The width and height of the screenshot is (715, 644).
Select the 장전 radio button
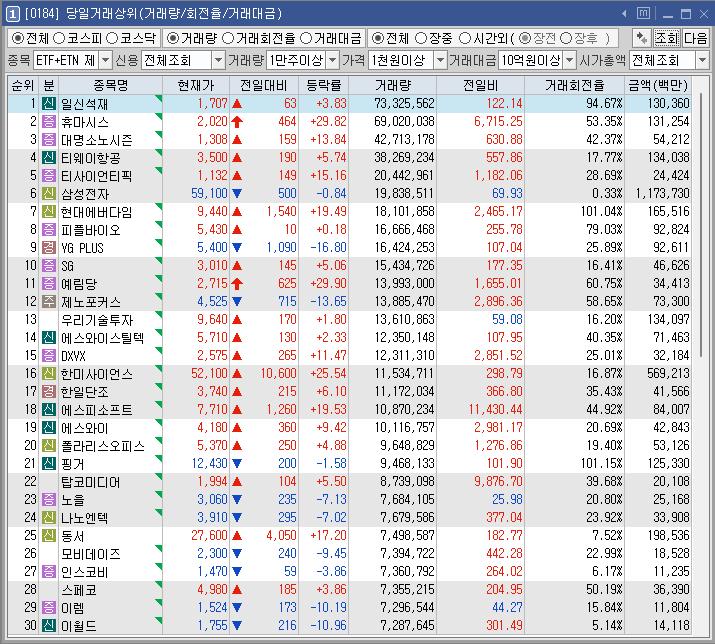(525, 38)
